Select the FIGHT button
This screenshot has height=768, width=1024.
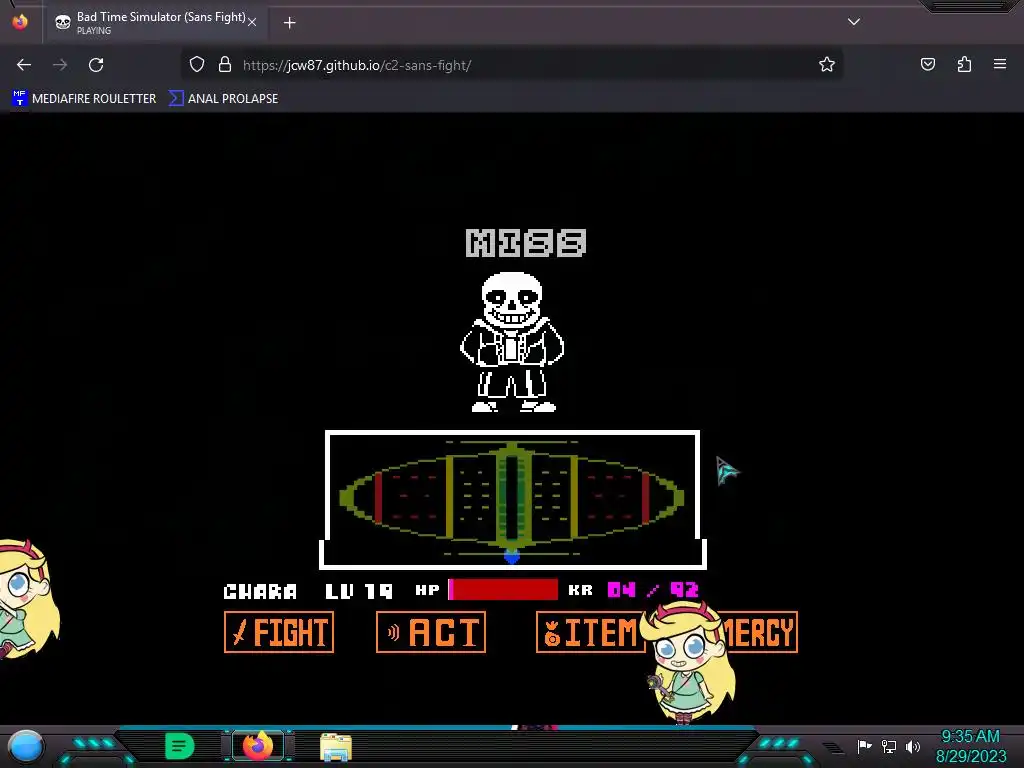click(279, 632)
